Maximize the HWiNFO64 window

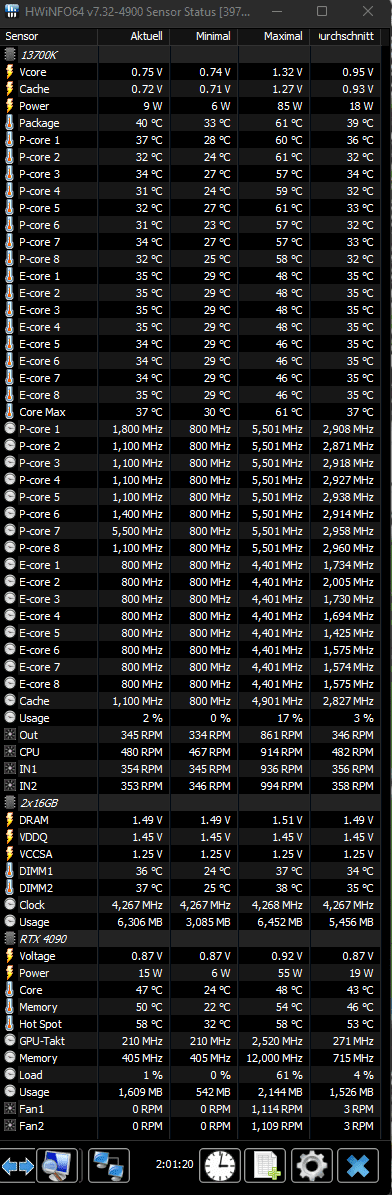[322, 11]
